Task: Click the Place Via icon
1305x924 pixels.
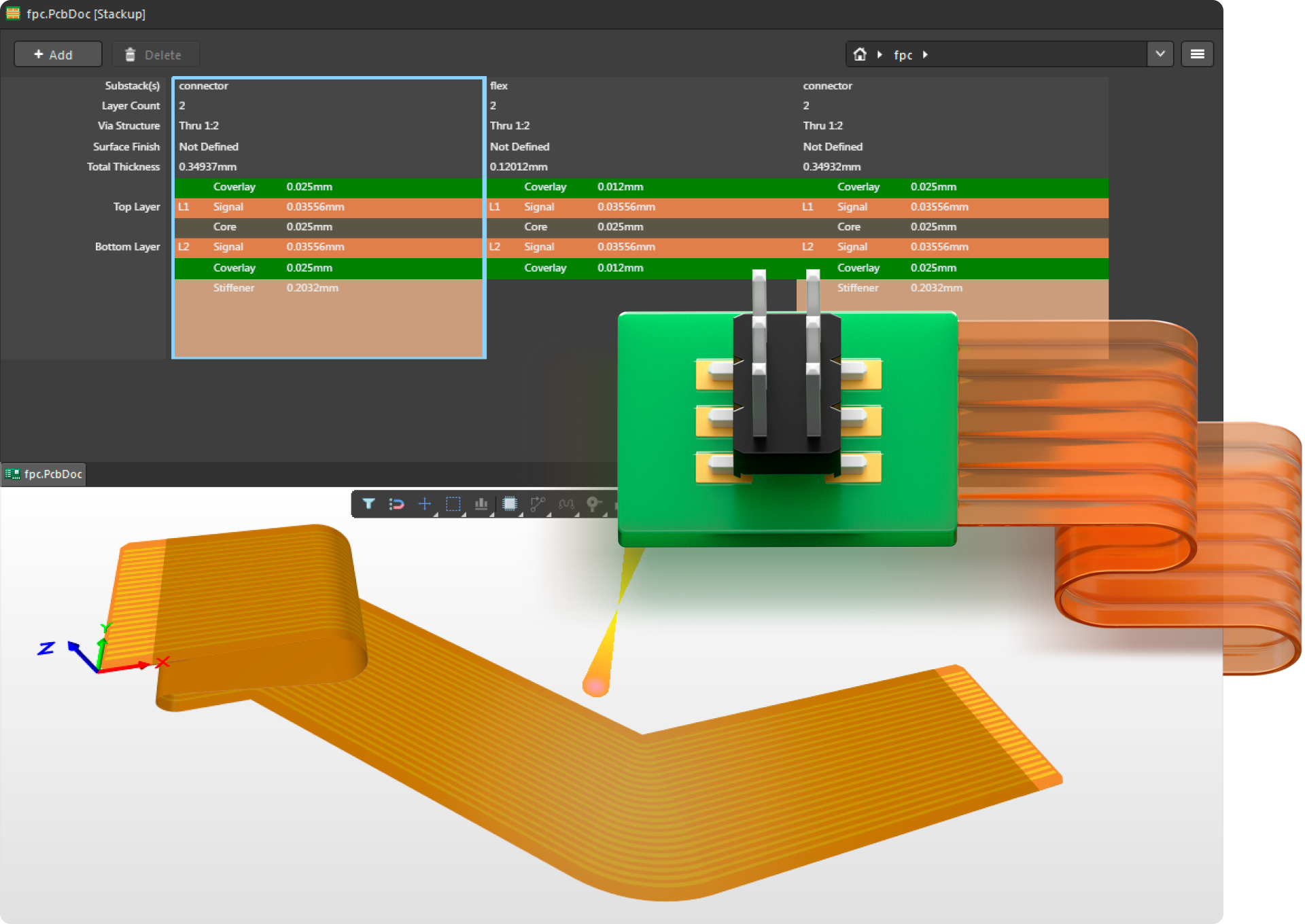Action: 593,504
